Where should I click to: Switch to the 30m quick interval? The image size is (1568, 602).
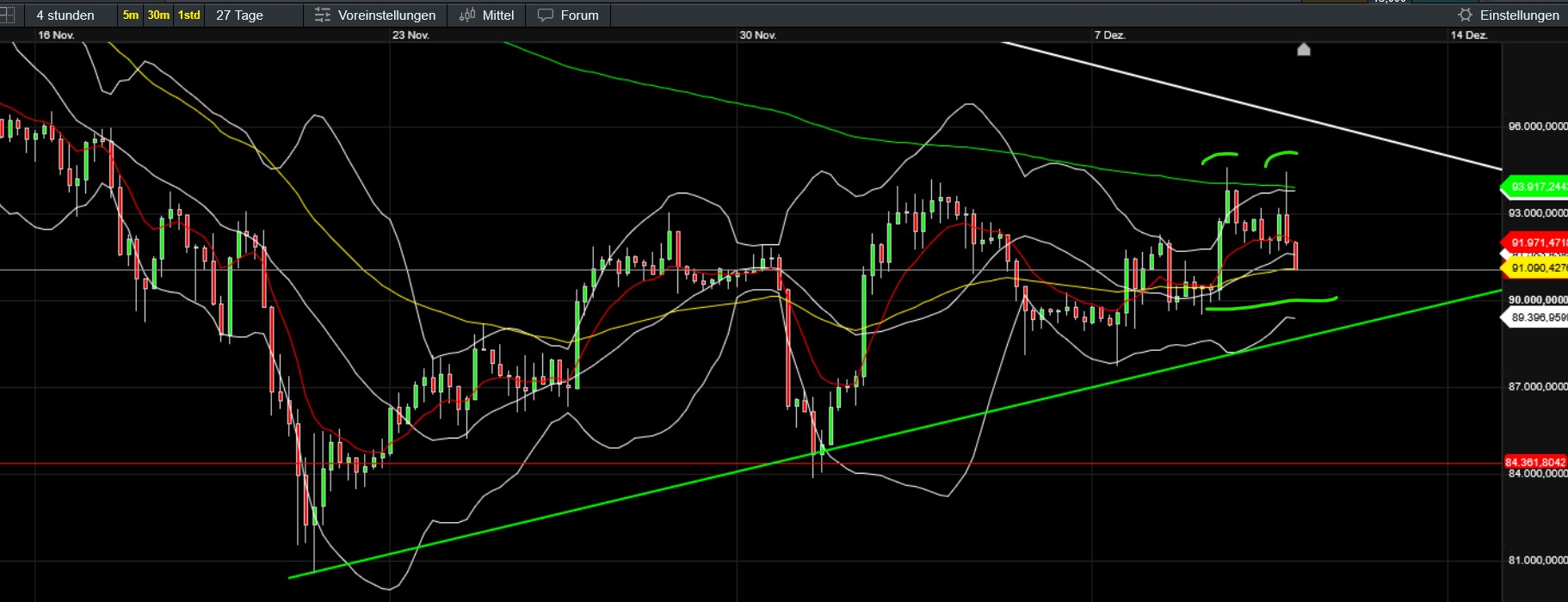158,15
